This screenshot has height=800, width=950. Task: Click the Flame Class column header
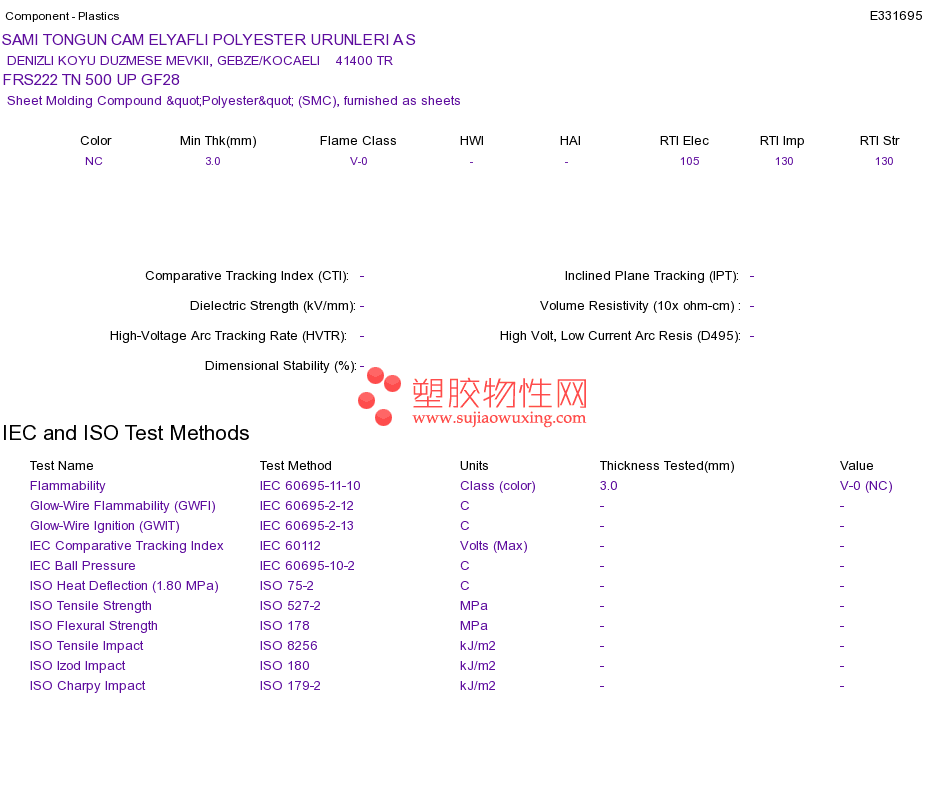[x=358, y=141]
